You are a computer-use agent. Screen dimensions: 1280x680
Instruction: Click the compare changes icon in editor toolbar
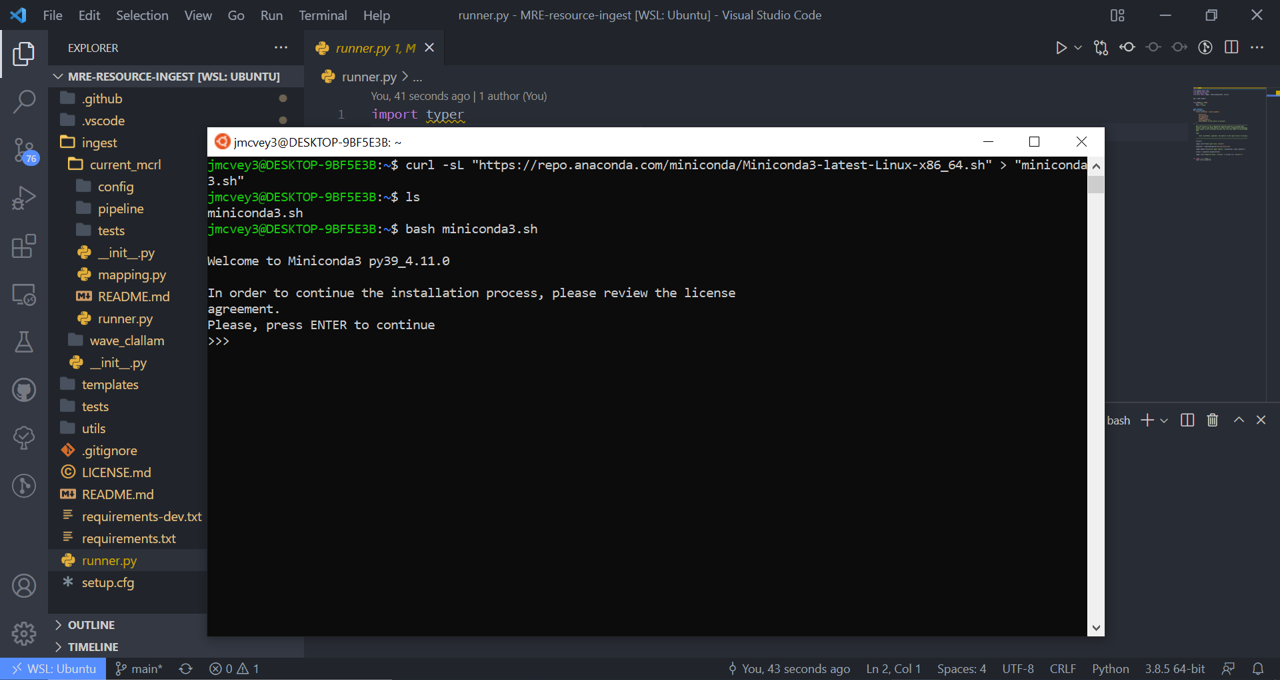(x=1101, y=48)
